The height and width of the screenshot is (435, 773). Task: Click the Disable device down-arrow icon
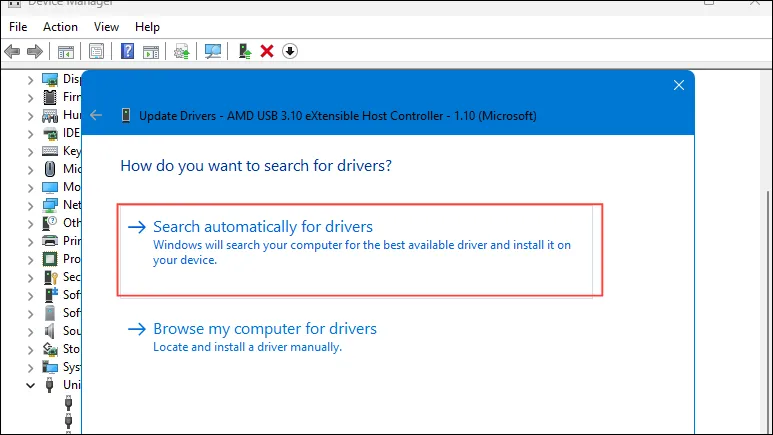click(x=290, y=51)
